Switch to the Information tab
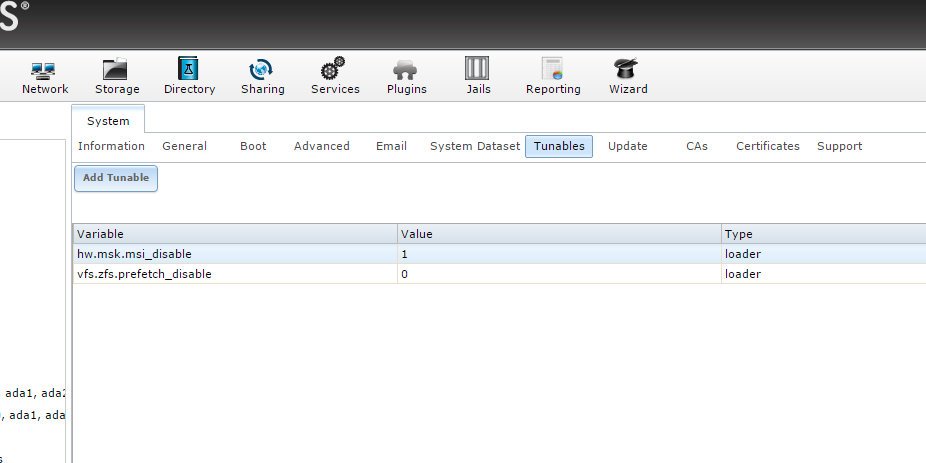This screenshot has height=463, width=926. tap(111, 146)
